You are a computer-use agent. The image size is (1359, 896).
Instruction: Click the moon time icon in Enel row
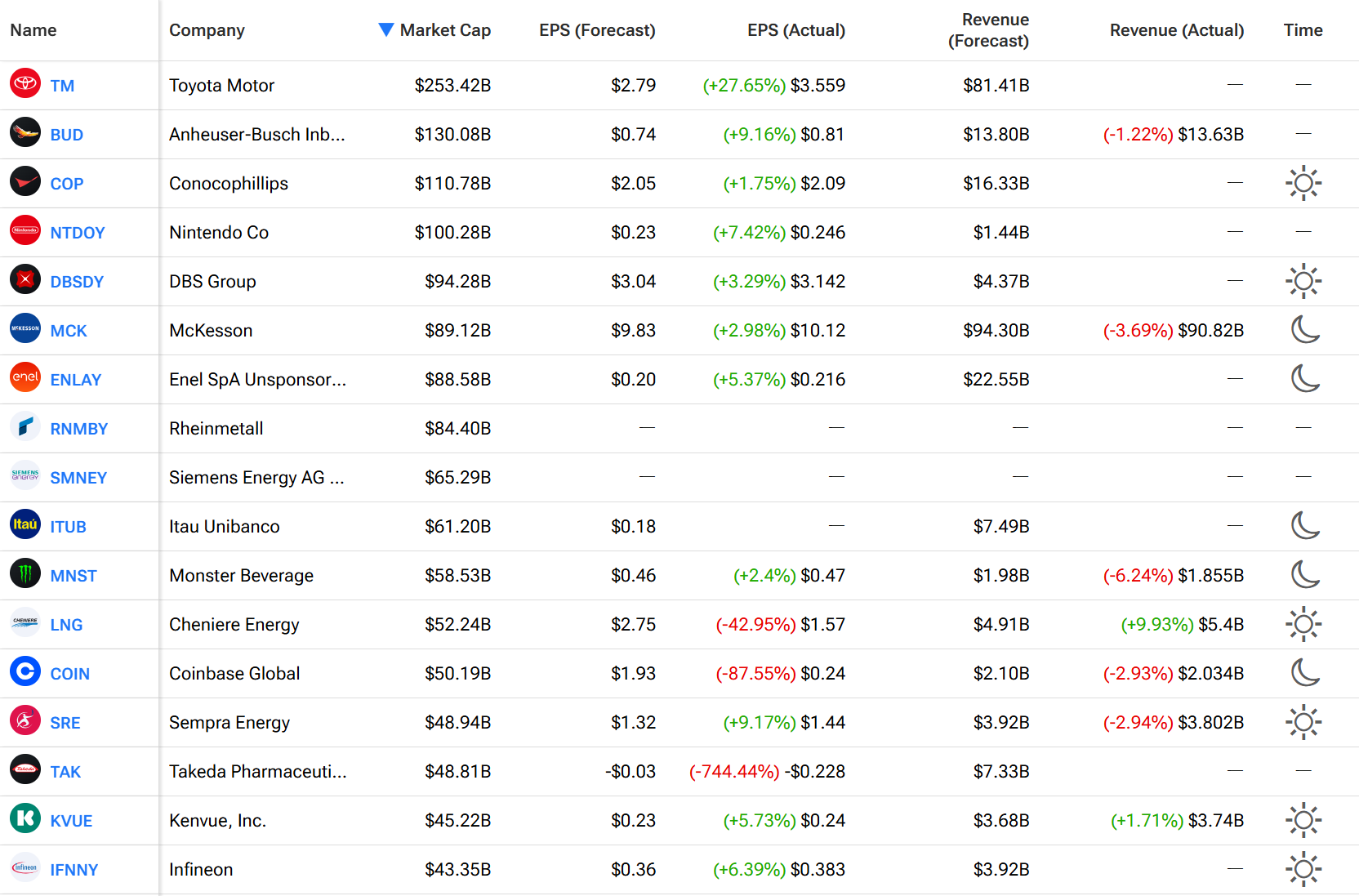(1305, 378)
